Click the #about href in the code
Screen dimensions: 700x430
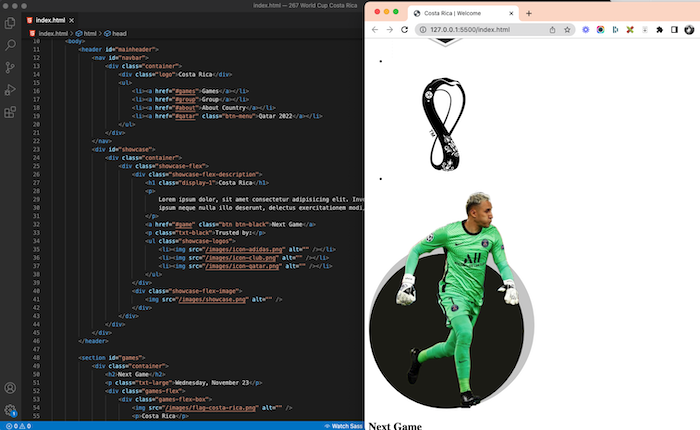(185, 108)
